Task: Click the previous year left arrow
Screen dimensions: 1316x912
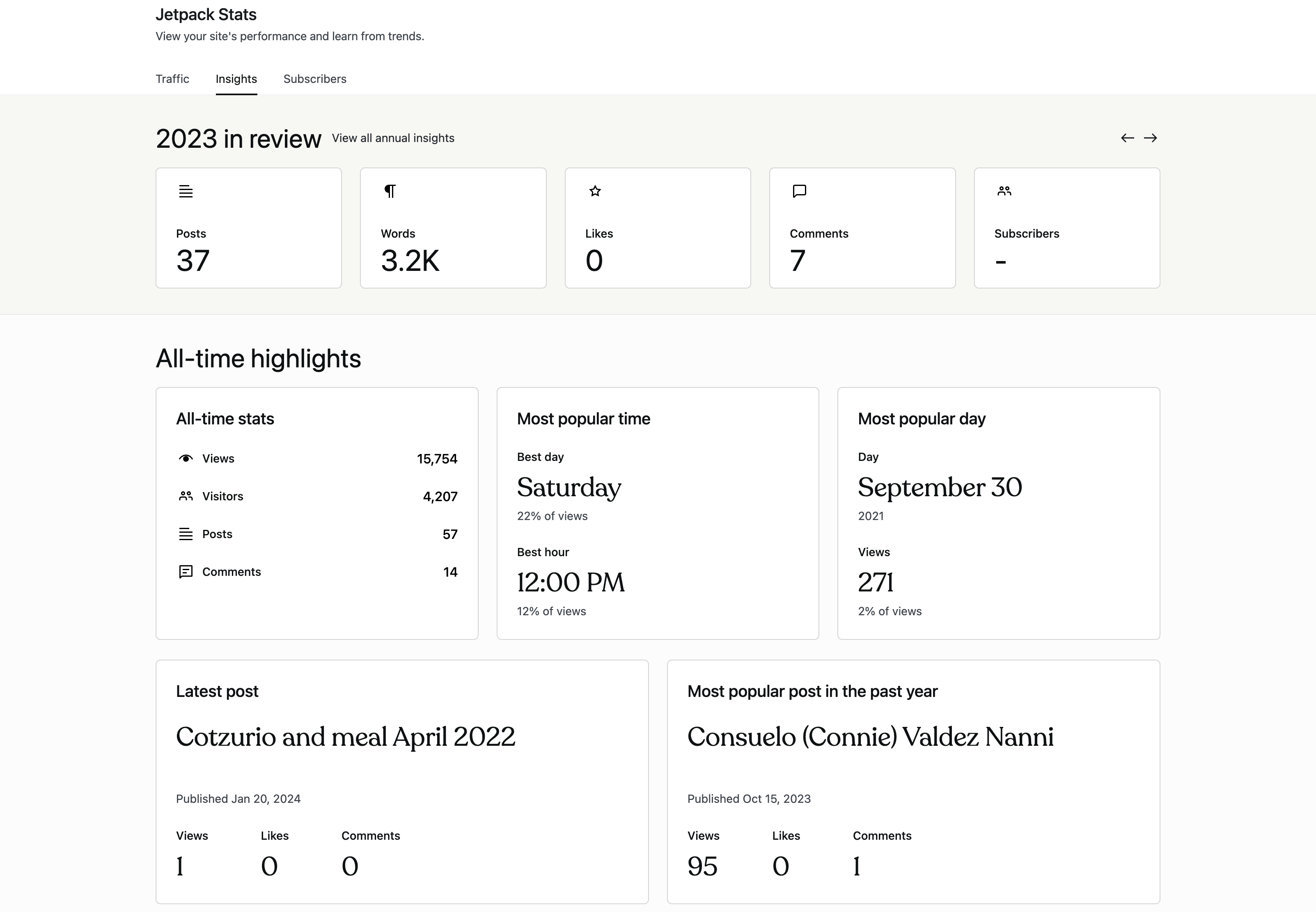Action: pyautogui.click(x=1127, y=138)
